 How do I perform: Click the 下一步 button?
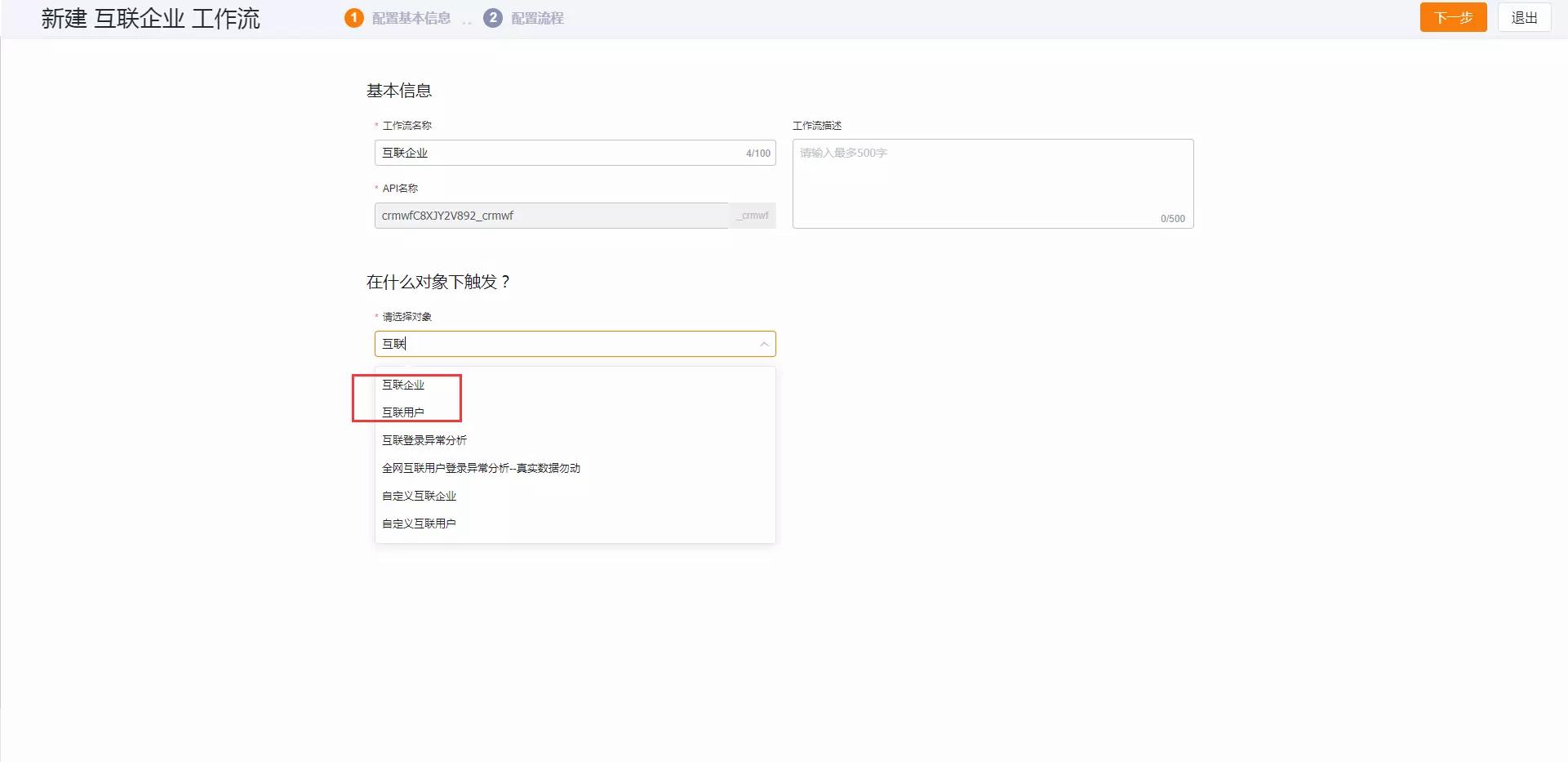[1453, 17]
